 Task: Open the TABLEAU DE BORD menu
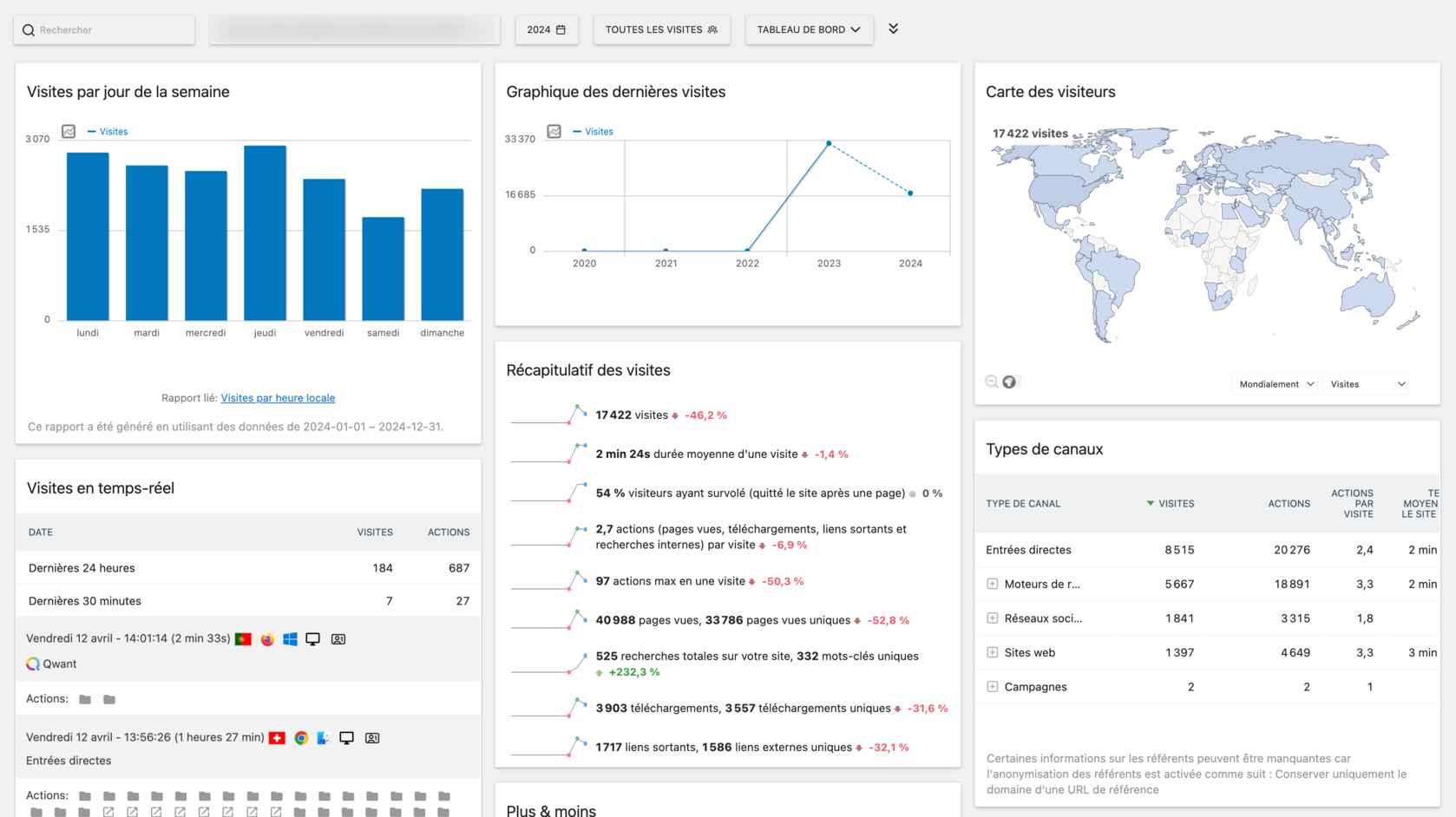tap(809, 29)
